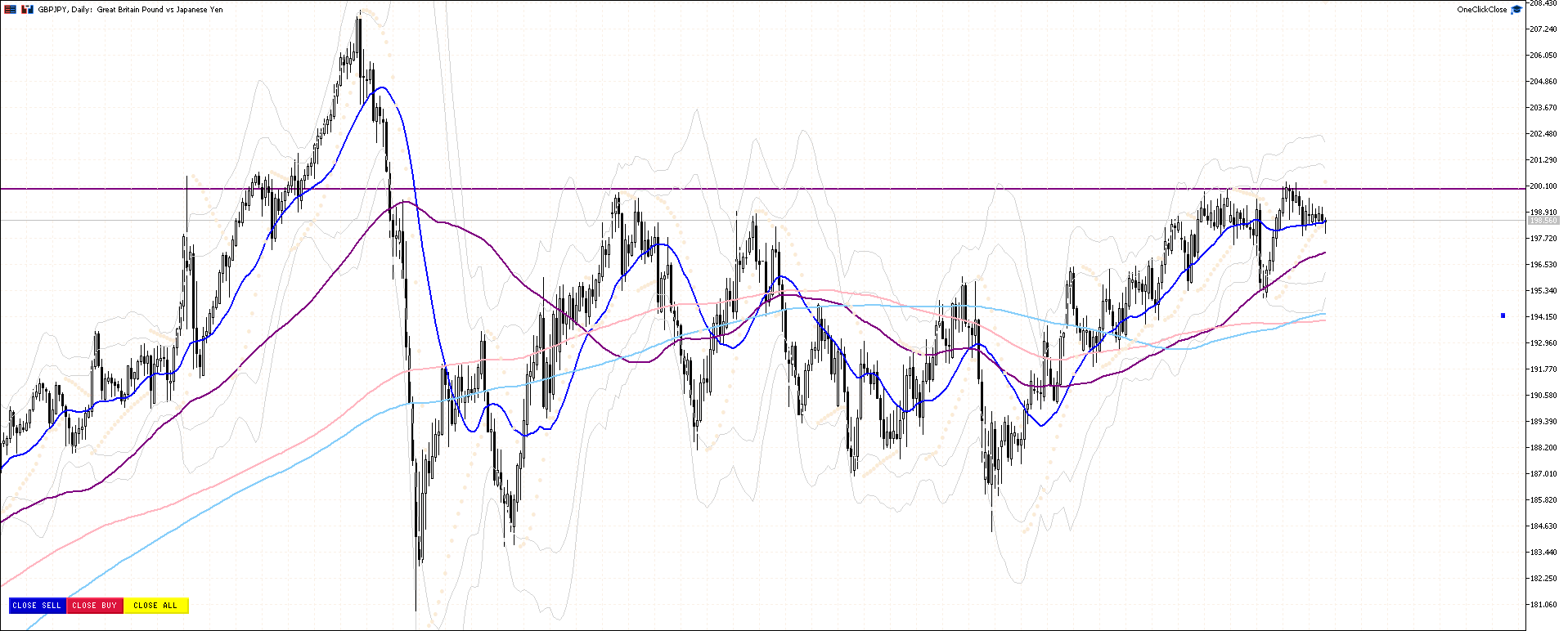This screenshot has height=631, width=1568.
Task: Select the 196.530 price scale label
Action: pos(1543,265)
